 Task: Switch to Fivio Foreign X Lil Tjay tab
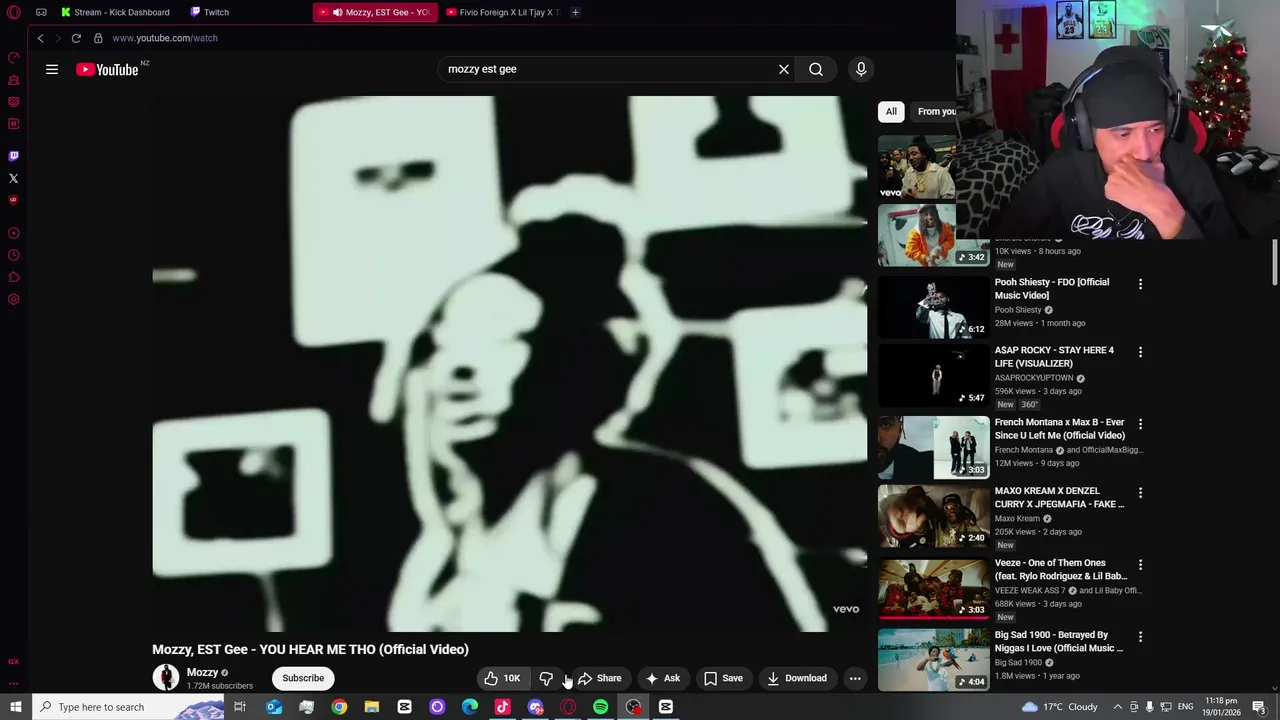coord(502,12)
